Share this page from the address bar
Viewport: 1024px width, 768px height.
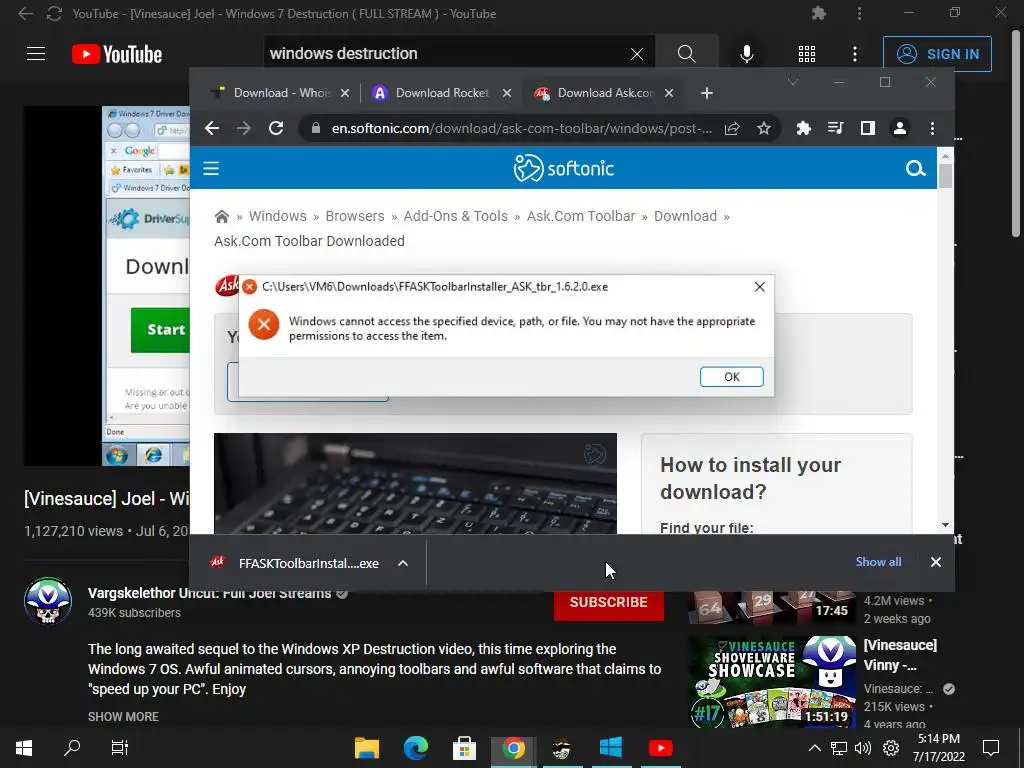pos(732,129)
